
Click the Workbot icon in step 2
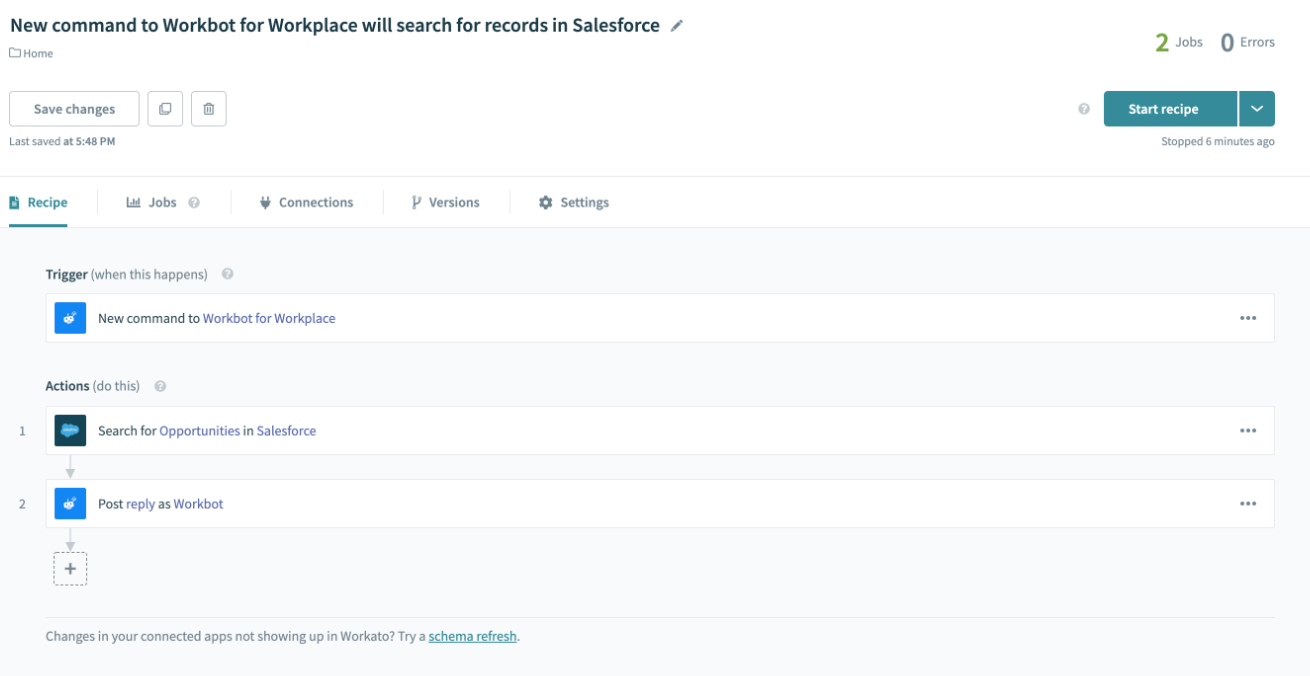pos(70,504)
